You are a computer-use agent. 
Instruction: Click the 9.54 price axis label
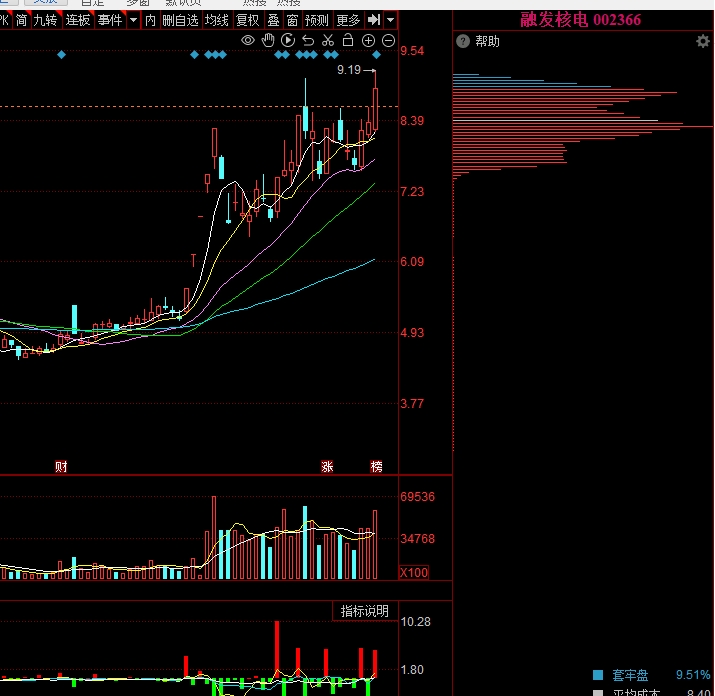412,51
